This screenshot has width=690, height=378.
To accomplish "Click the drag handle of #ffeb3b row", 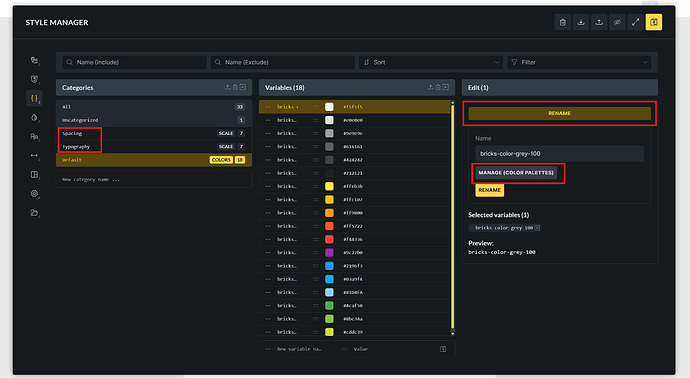I will [315, 187].
